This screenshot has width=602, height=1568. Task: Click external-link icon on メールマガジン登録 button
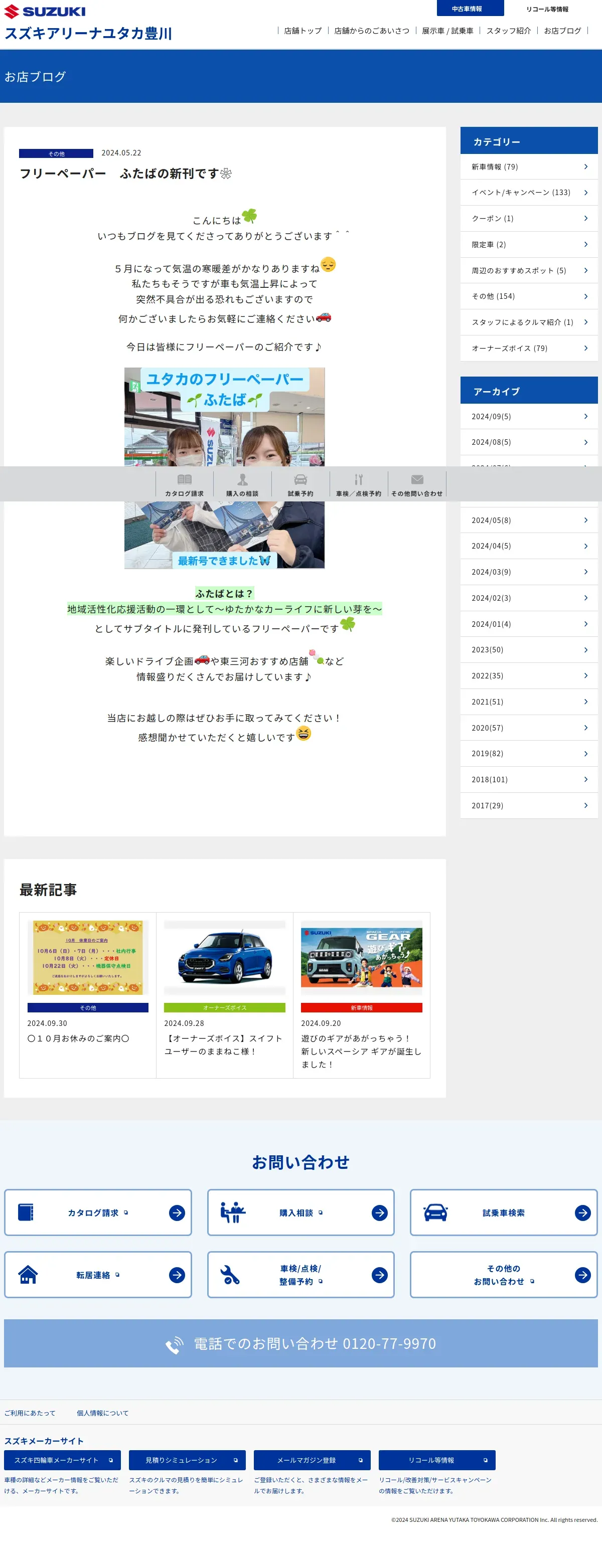click(x=360, y=1460)
